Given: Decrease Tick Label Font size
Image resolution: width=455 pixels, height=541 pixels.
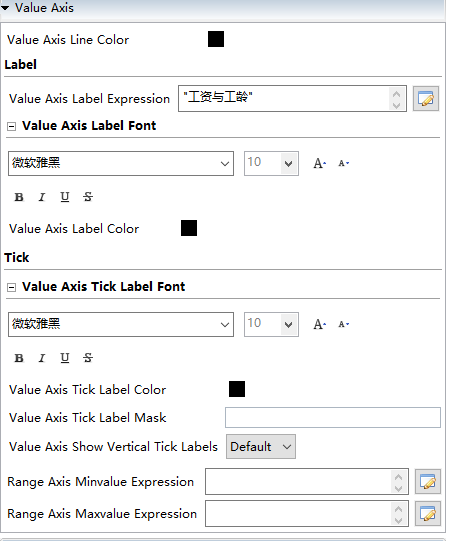Looking at the screenshot, I should click(x=343, y=324).
